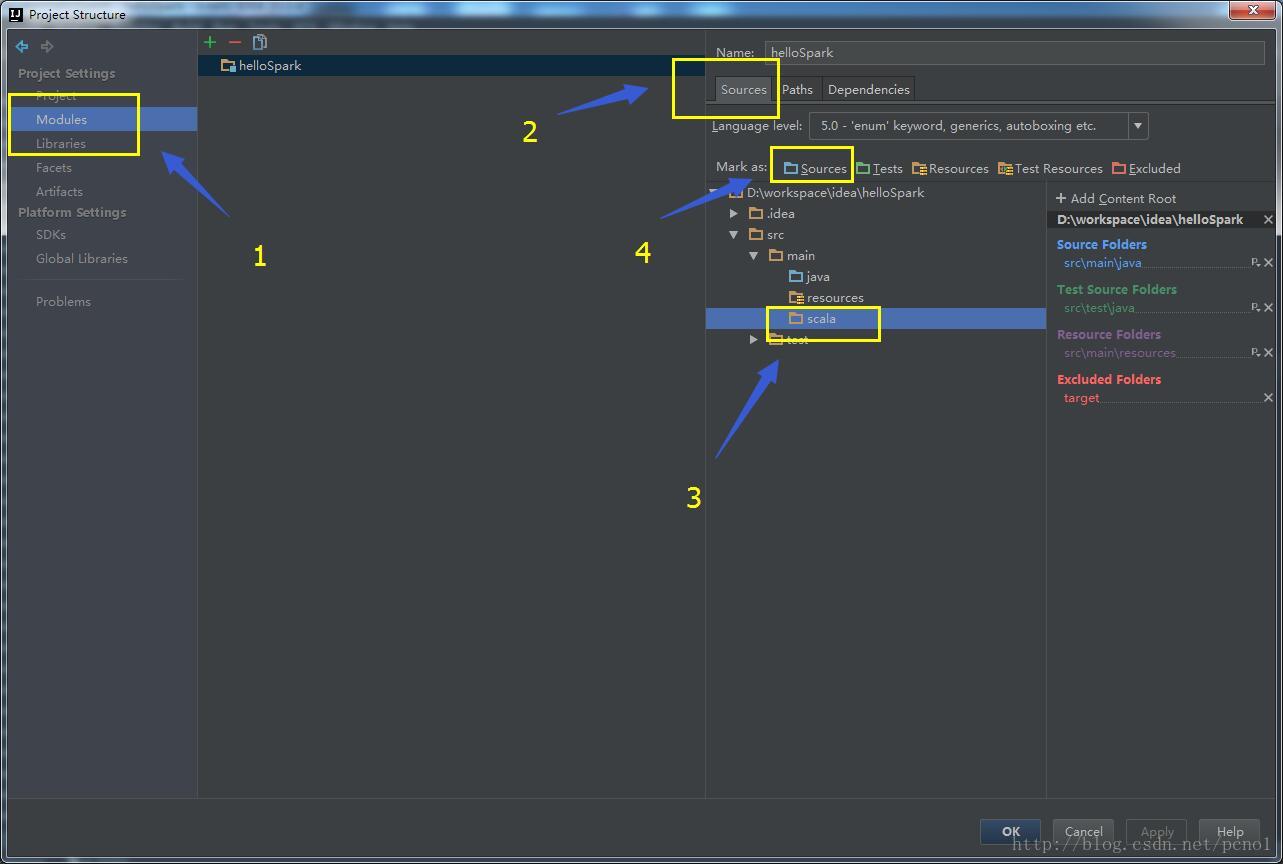Copy the selected module with the copy icon
Screen dimensions: 1283x864
(x=260, y=42)
